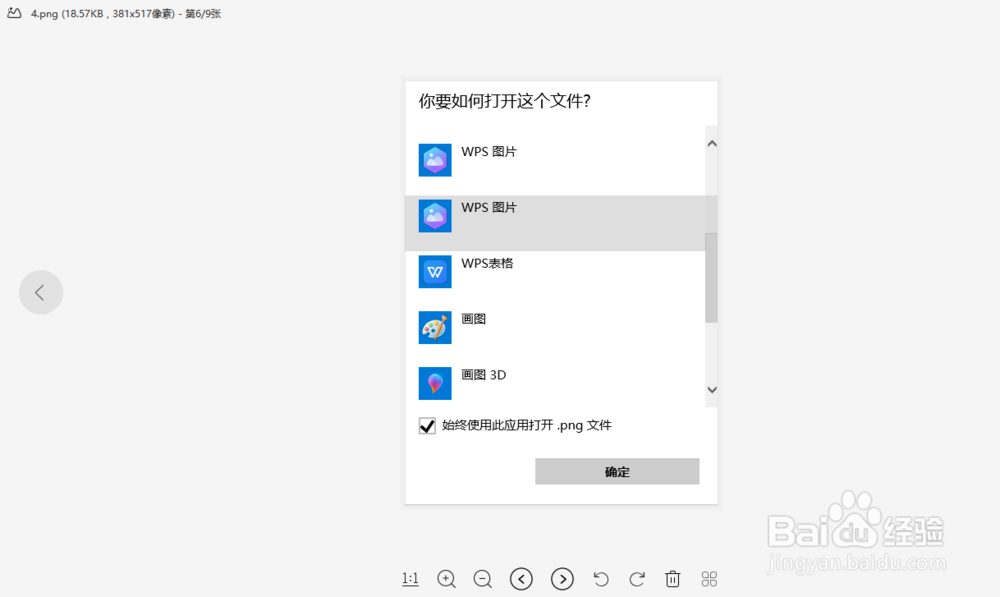The height and width of the screenshot is (597, 1000).
Task: Go to previous image in bottom toolbar
Action: (521, 579)
